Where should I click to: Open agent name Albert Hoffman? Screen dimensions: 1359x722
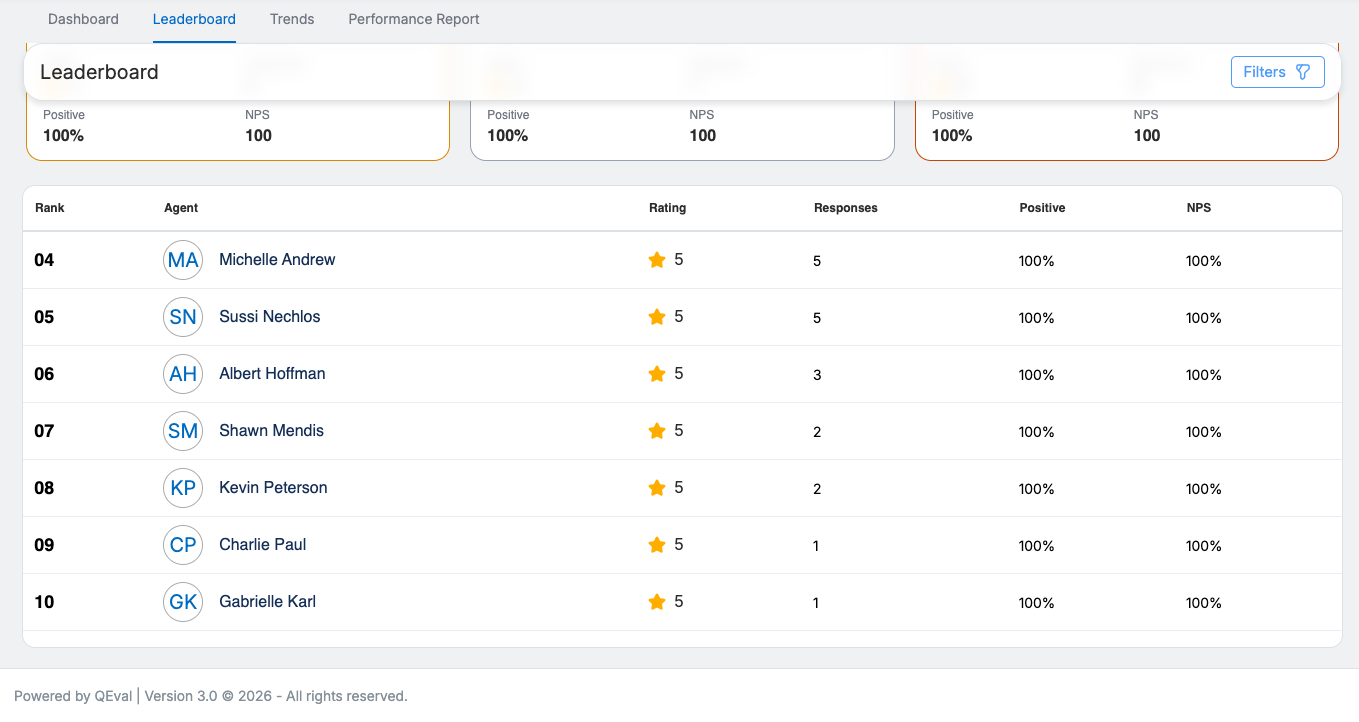tap(272, 374)
